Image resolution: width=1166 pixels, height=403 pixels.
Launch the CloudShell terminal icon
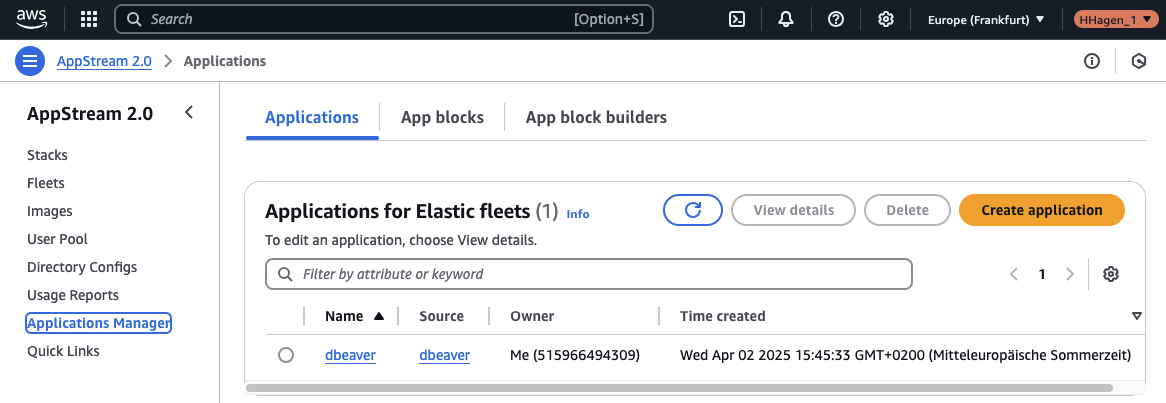[737, 20]
